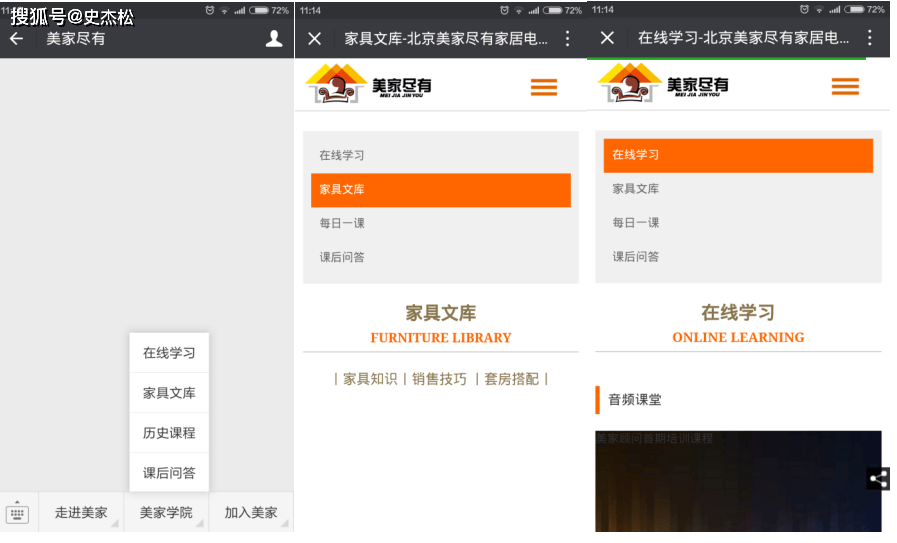Viewport: 897px width, 543px height.
Task: Open the three-dot menu on 家具文库 page
Action: (568, 39)
